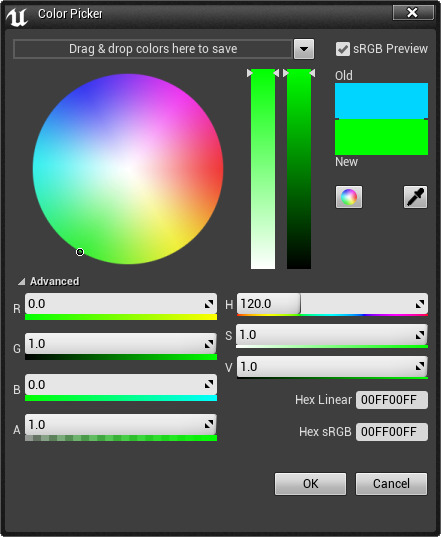
Task: Click the S field's expand arrow icon
Action: [420, 335]
